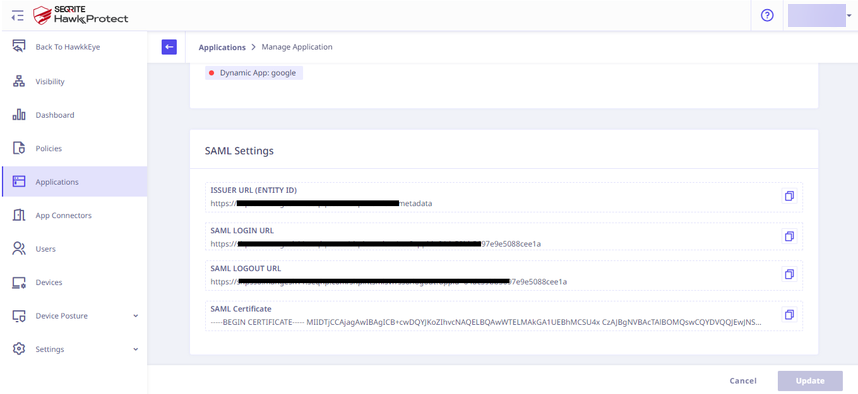Select Applications in the sidebar
The image size is (858, 394).
click(x=73, y=182)
